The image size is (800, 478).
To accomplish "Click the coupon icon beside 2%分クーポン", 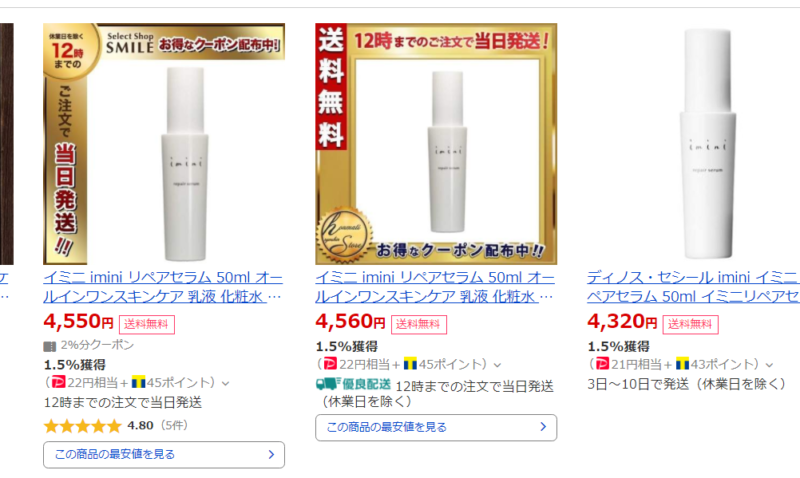I will coord(49,346).
